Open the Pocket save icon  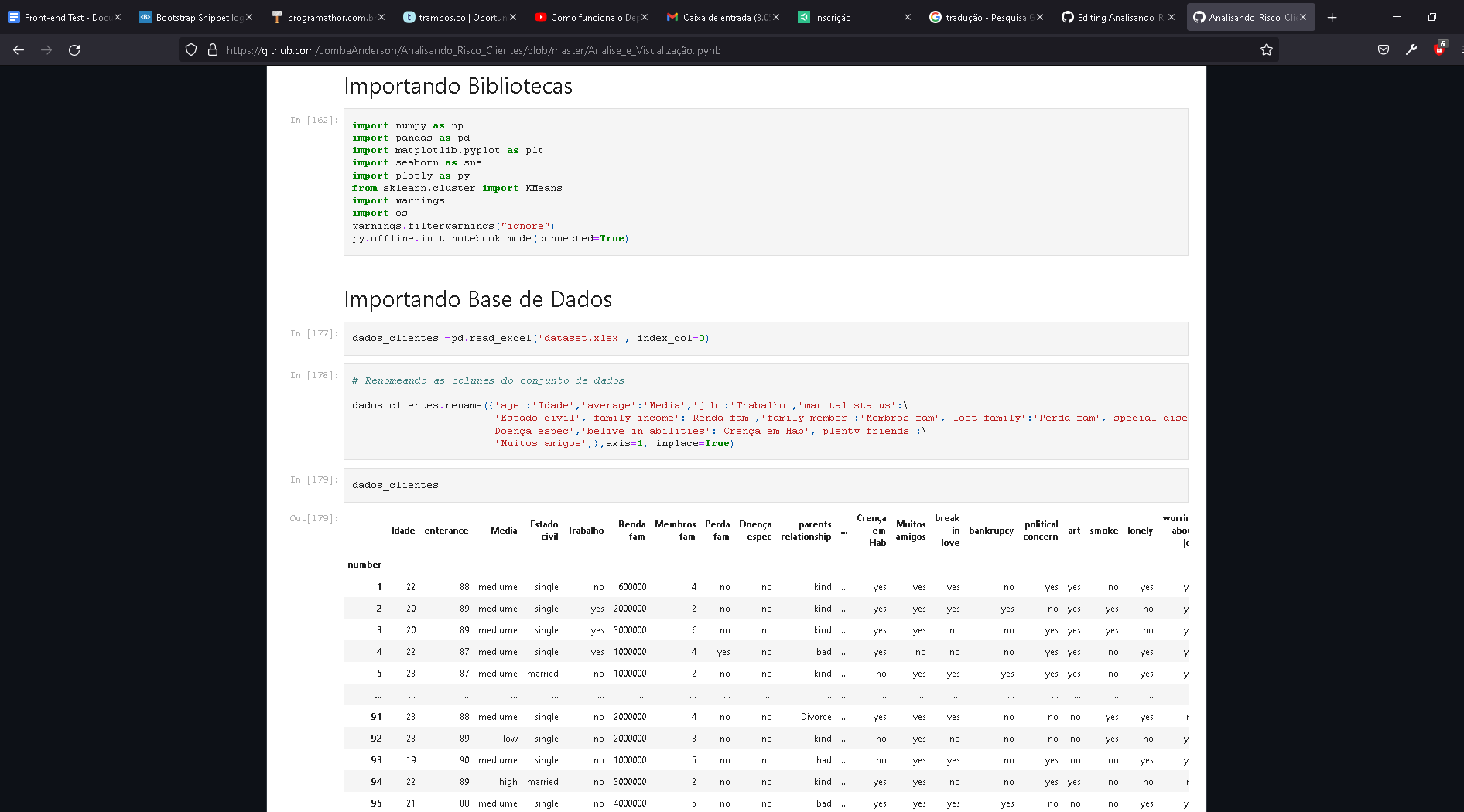pyautogui.click(x=1384, y=50)
